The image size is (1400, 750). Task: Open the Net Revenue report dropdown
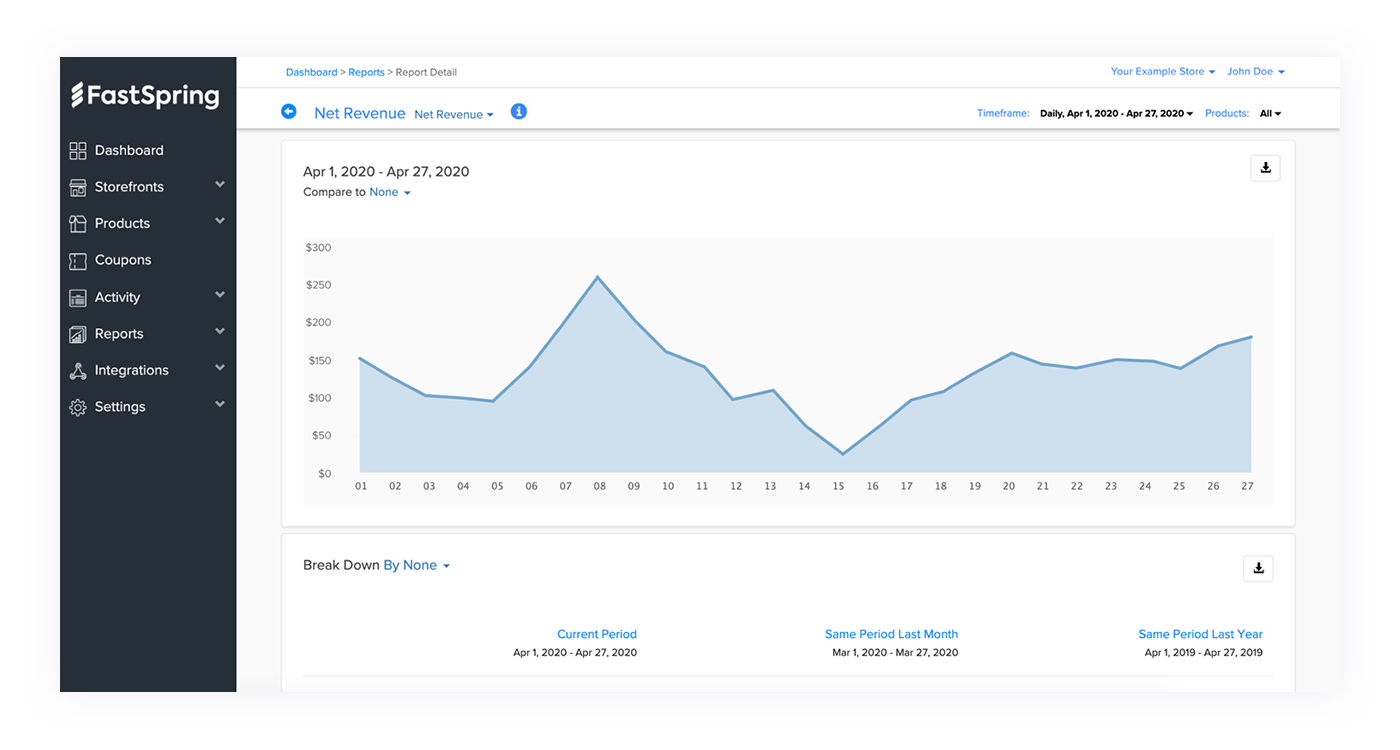454,115
